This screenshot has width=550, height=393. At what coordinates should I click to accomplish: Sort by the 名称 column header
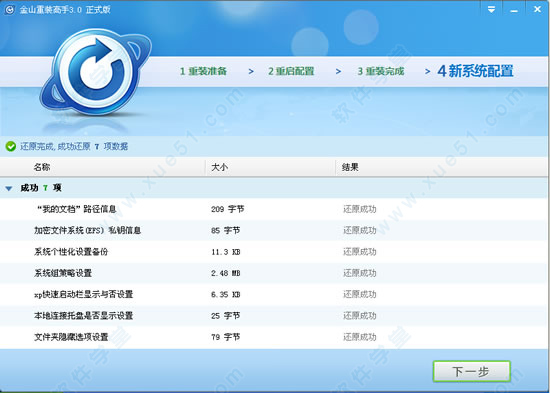[x=102, y=167]
